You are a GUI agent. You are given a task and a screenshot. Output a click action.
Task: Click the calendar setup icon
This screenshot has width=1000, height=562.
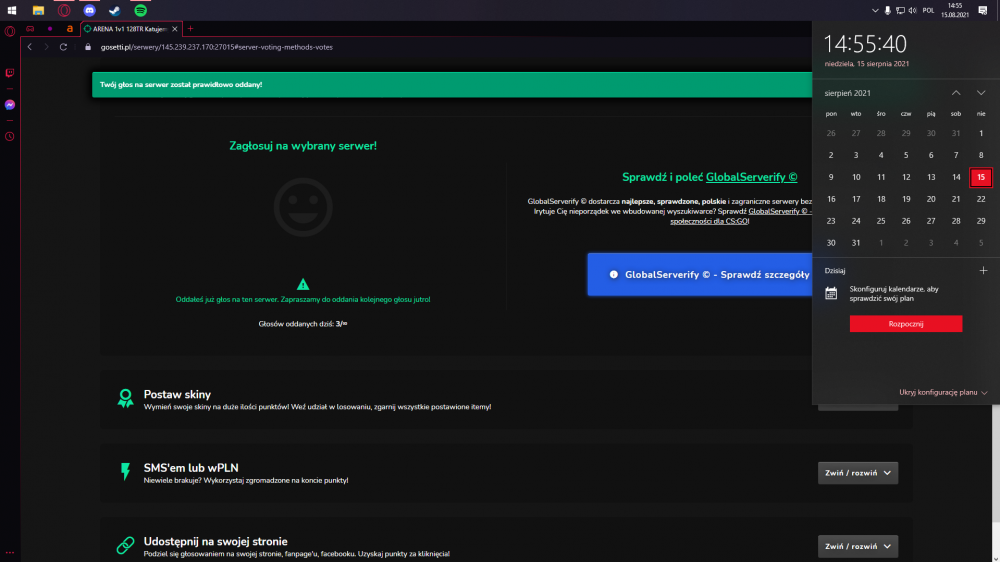(831, 293)
